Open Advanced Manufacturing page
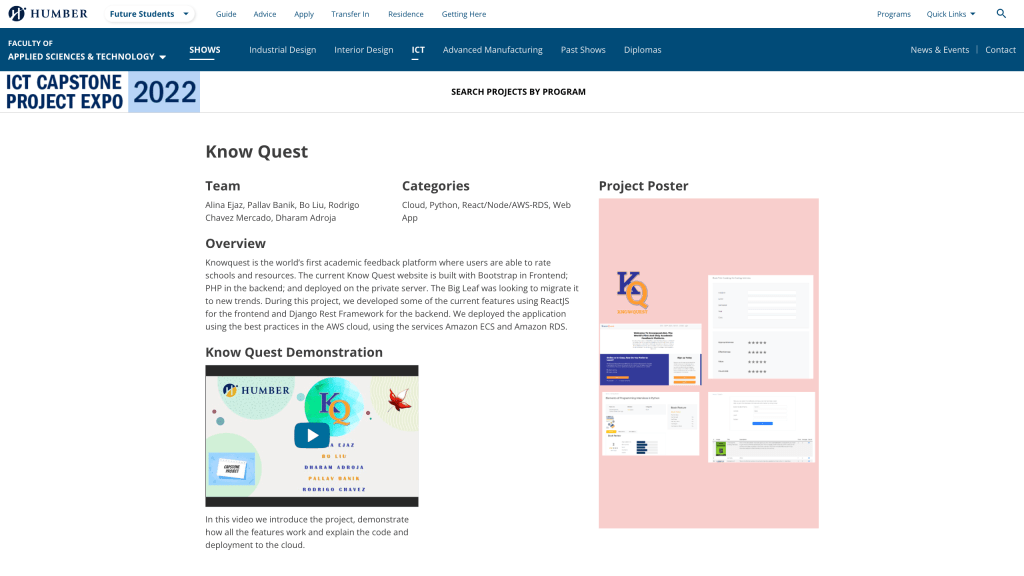The height and width of the screenshot is (576, 1024). (492, 50)
